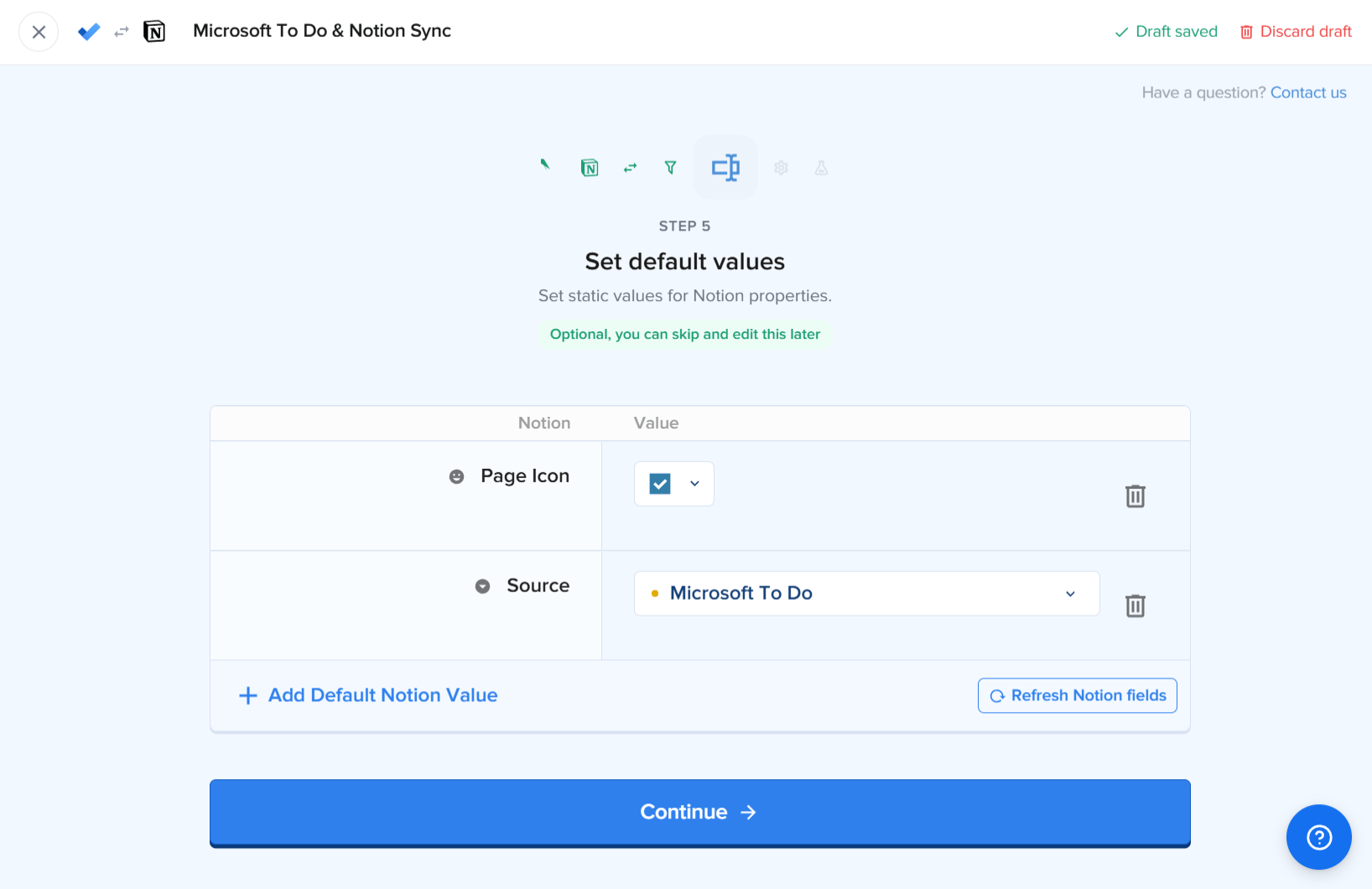The width and height of the screenshot is (1372, 889).
Task: Click the two-way sync arrows in header
Action: point(122,32)
